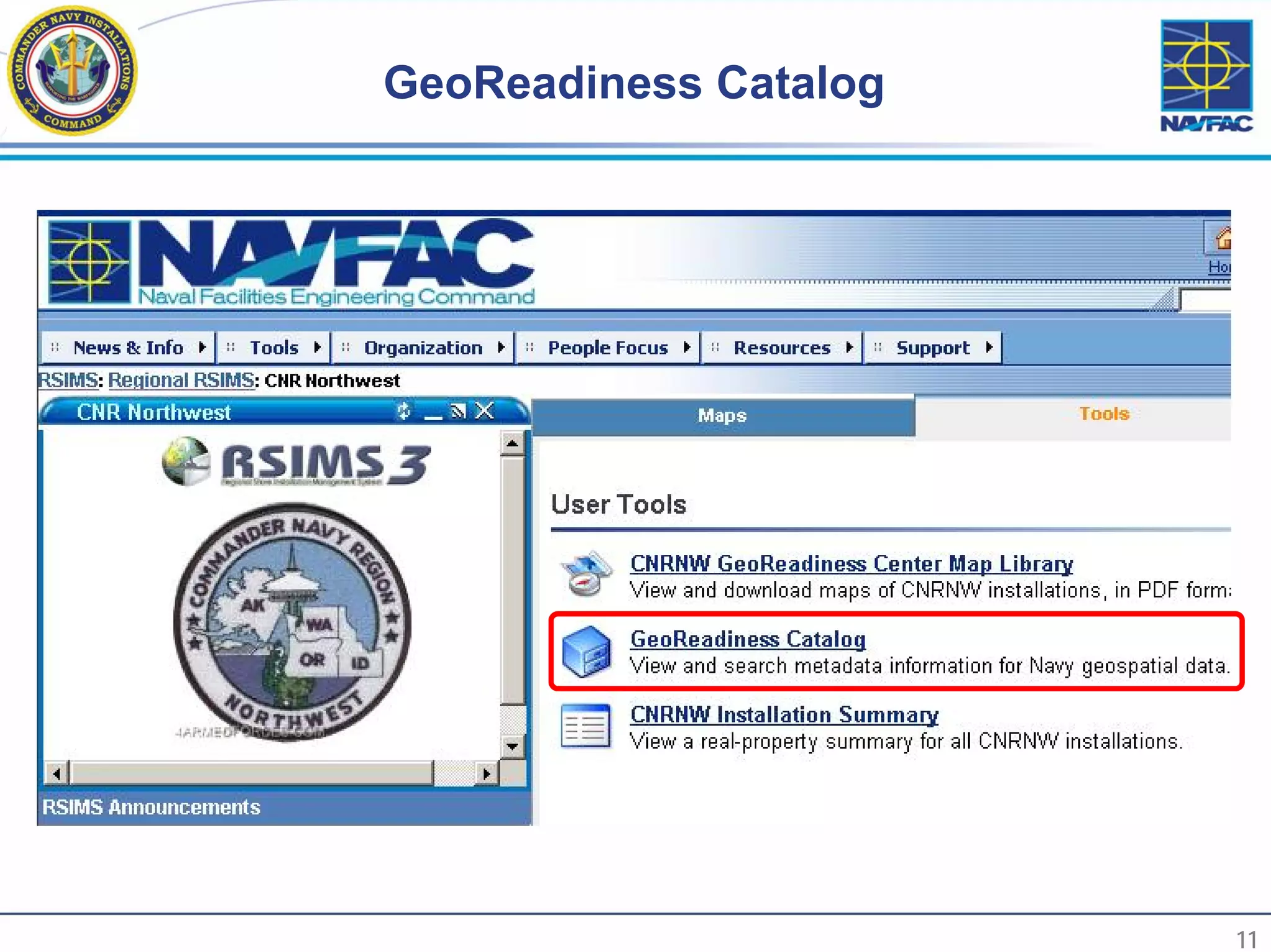Open the Support menu
Screen dimensions: 1271x952
(933, 348)
